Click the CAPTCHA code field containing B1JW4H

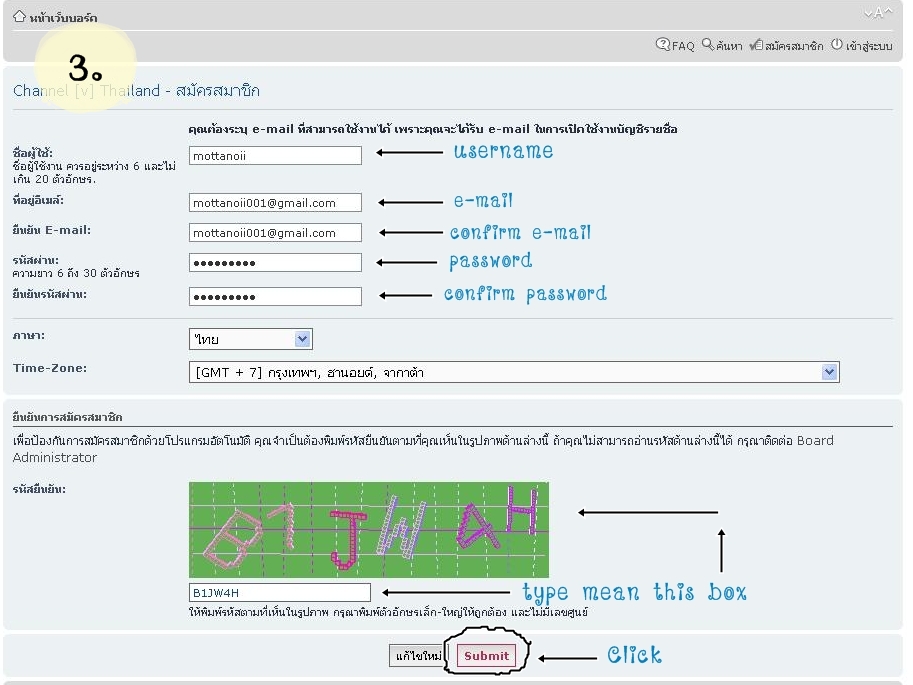pyautogui.click(x=279, y=592)
